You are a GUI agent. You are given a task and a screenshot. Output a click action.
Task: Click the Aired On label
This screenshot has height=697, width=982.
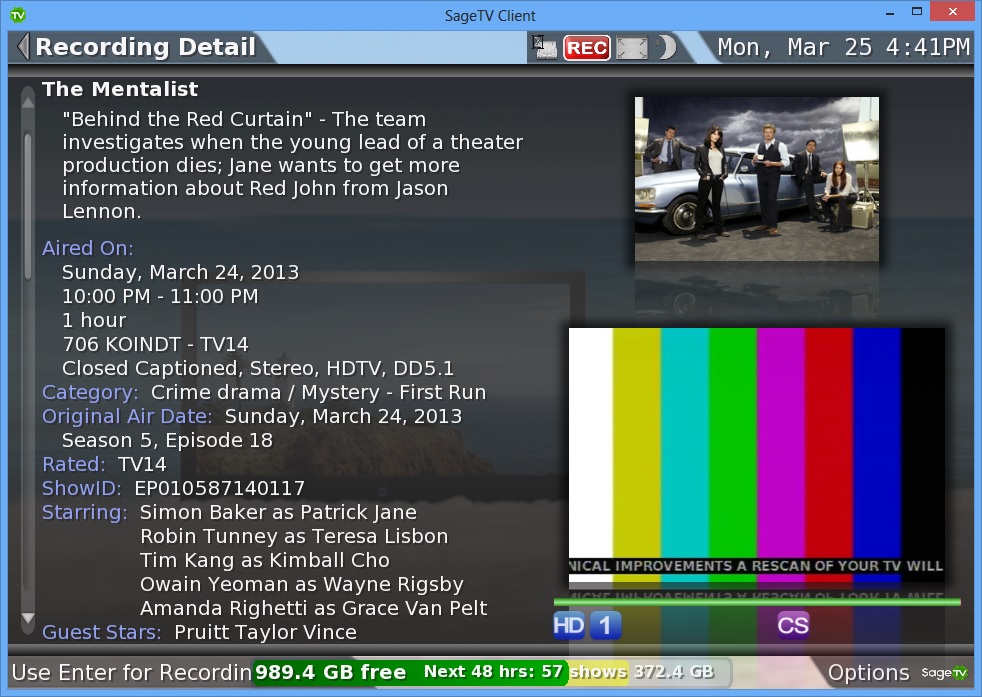click(x=88, y=248)
